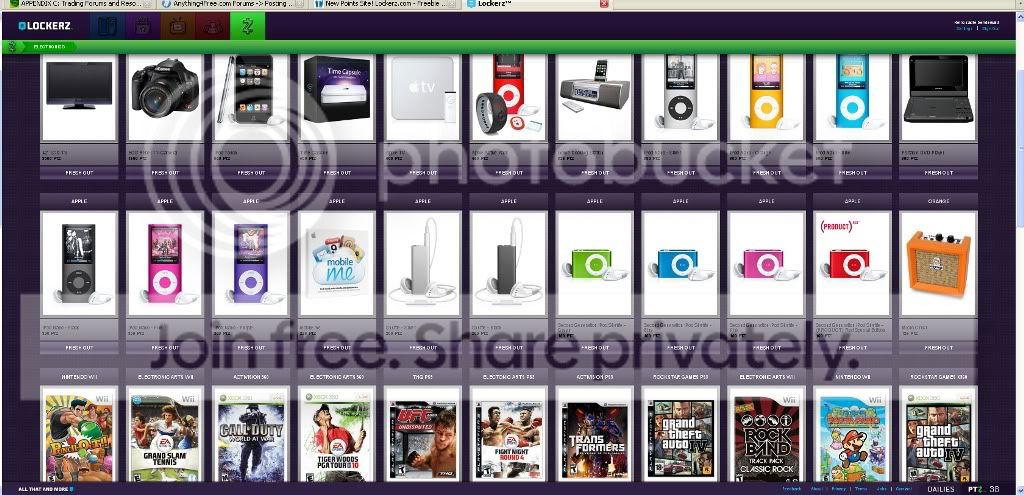The width and height of the screenshot is (1024, 495).
Task: Open the green iPod Shuffle product
Action: pos(595,264)
